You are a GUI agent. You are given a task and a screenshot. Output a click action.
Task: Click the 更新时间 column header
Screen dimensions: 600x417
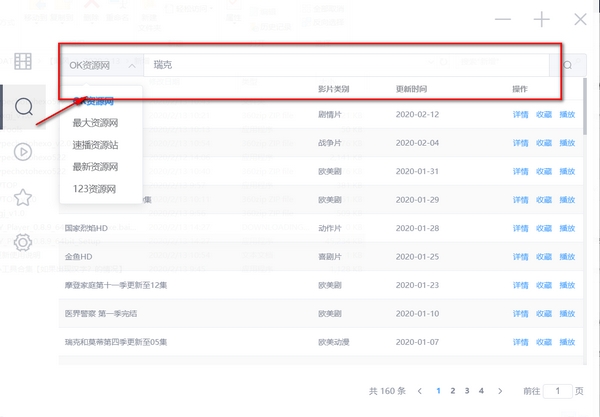coord(411,89)
